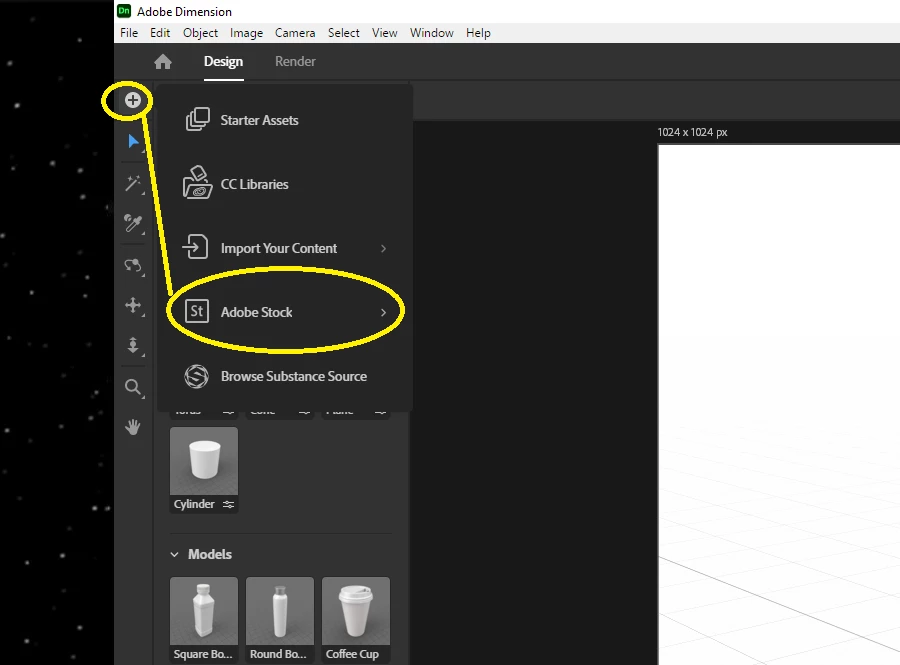Screen dimensions: 900x665
Task: Click the Add and Import Content plus icon
Action: tap(133, 100)
